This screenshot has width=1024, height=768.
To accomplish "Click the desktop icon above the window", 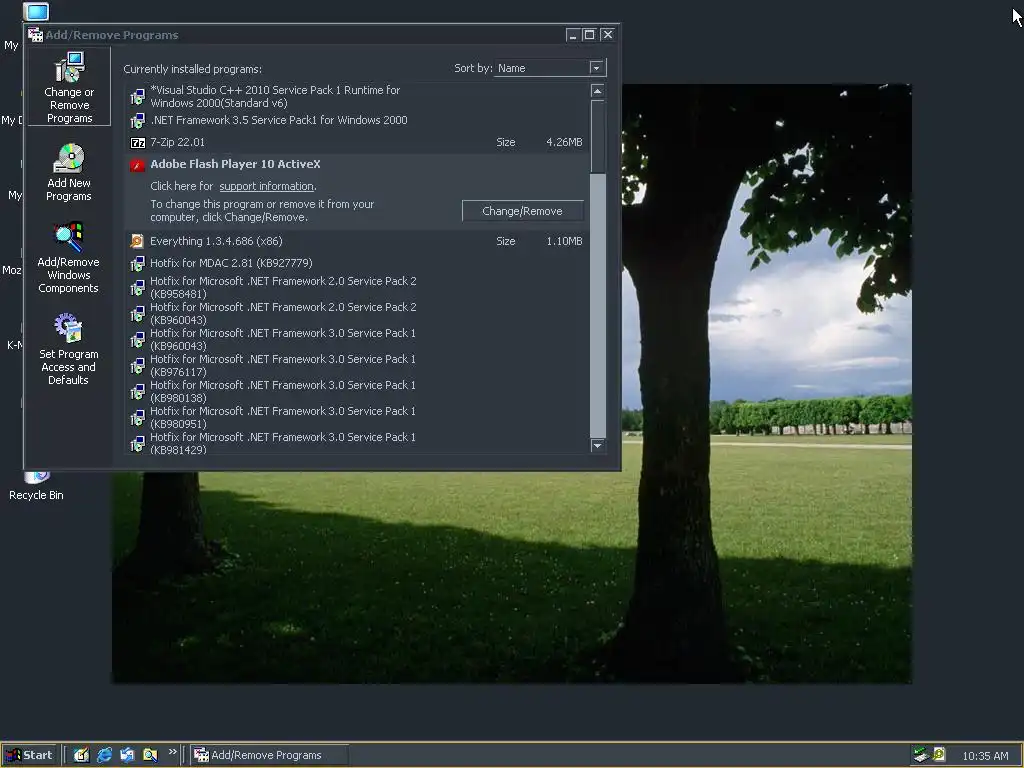I will 36,11.
